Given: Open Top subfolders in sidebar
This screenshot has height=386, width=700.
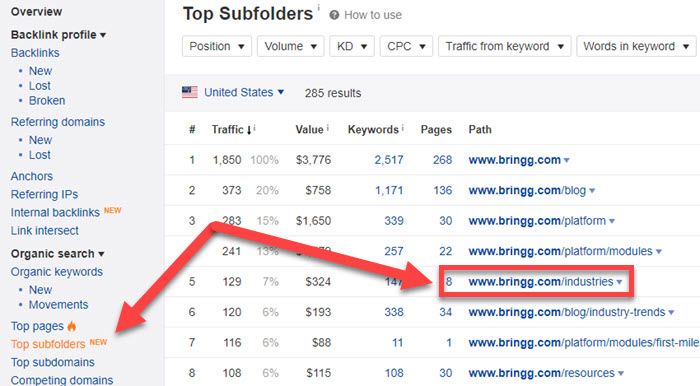Looking at the screenshot, I should pos(48,344).
